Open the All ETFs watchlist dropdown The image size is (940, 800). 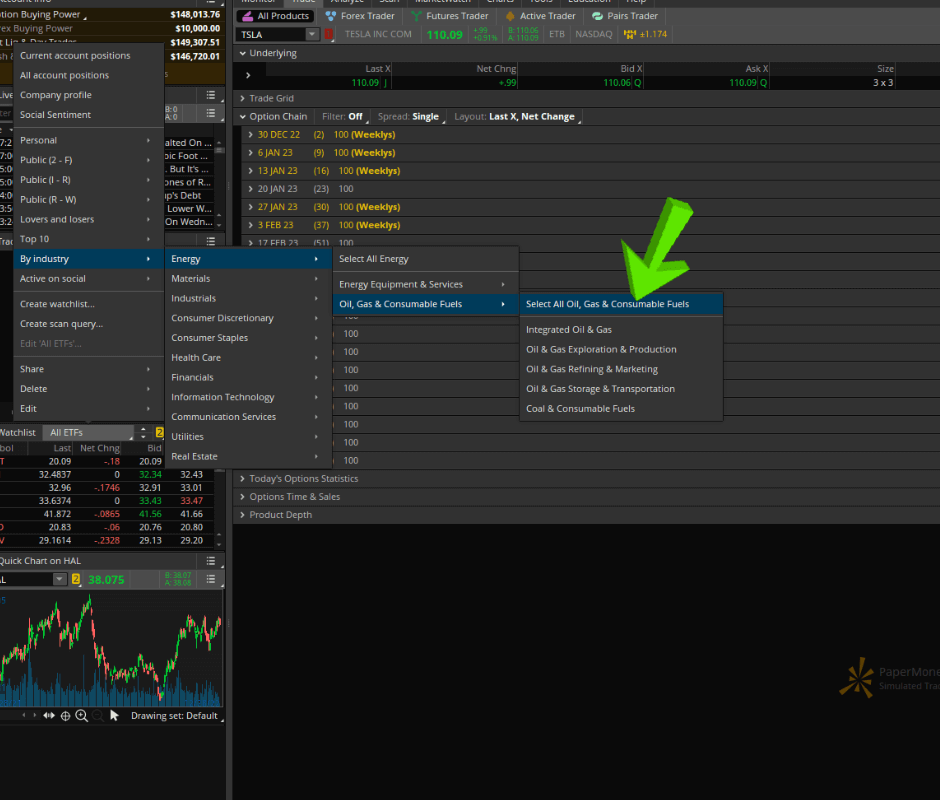point(89,432)
